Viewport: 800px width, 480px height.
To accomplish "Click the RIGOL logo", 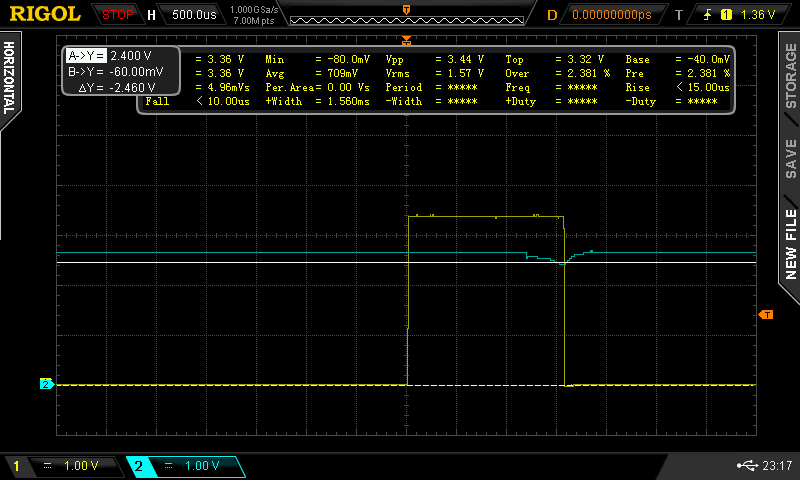I will point(45,14).
